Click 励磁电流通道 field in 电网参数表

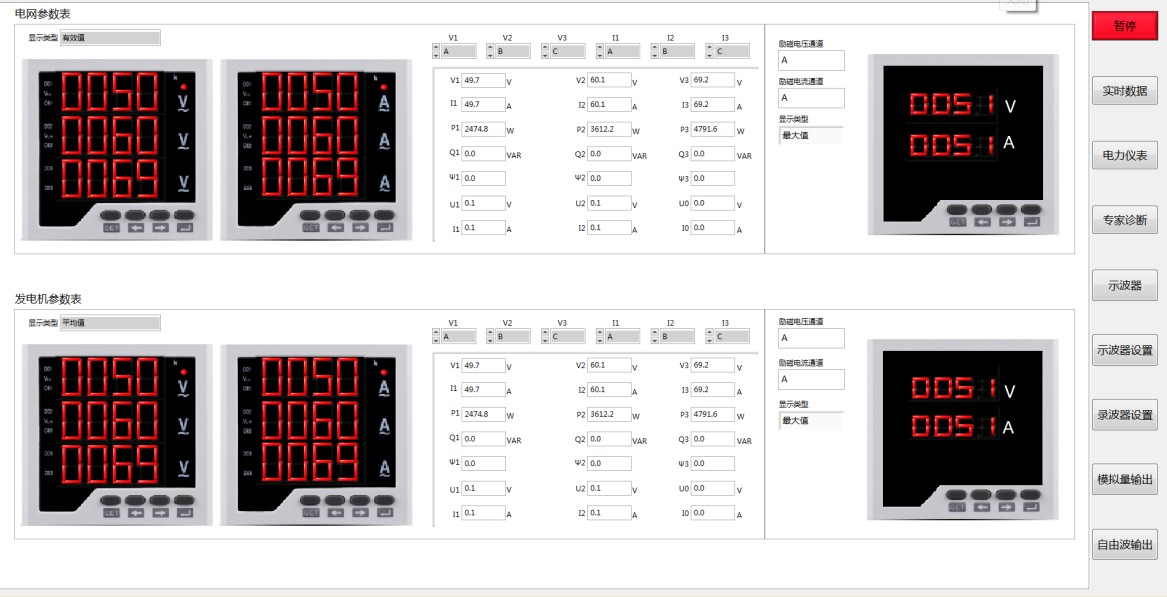click(811, 98)
